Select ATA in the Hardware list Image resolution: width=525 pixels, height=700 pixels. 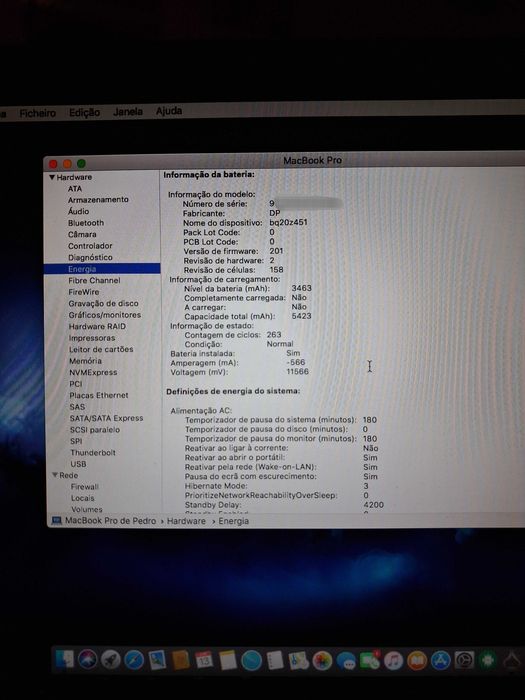pos(75,188)
